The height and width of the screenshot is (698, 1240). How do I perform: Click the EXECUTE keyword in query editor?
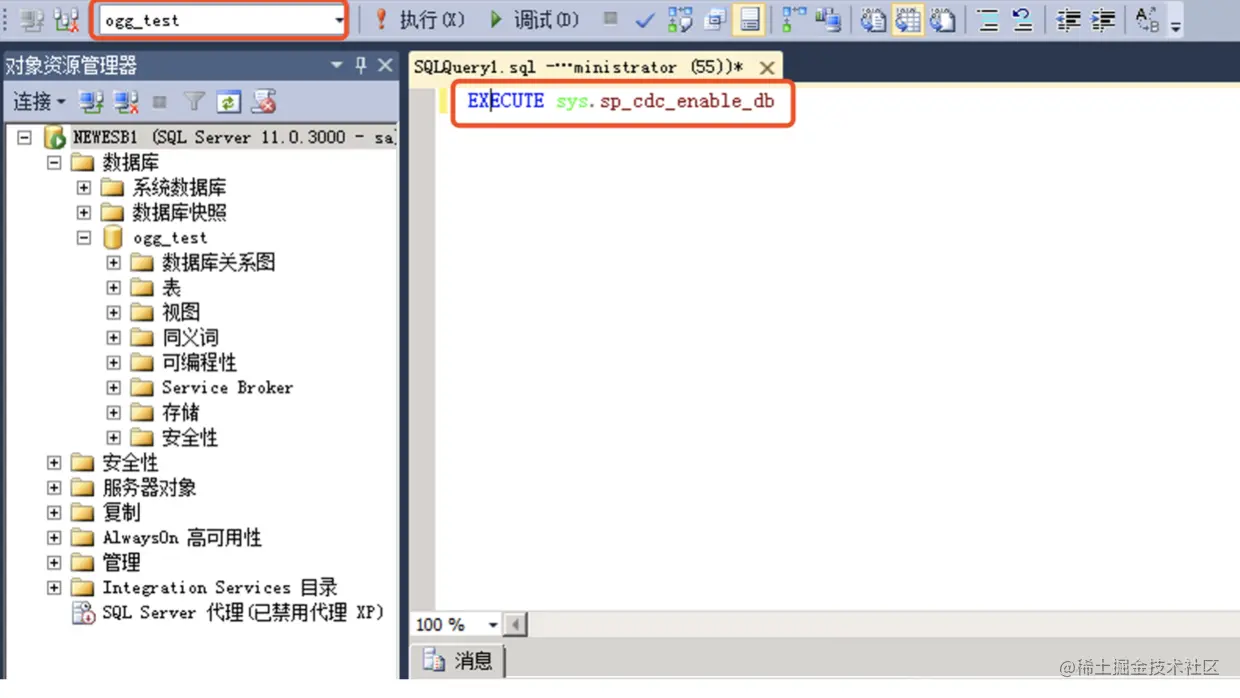click(506, 101)
